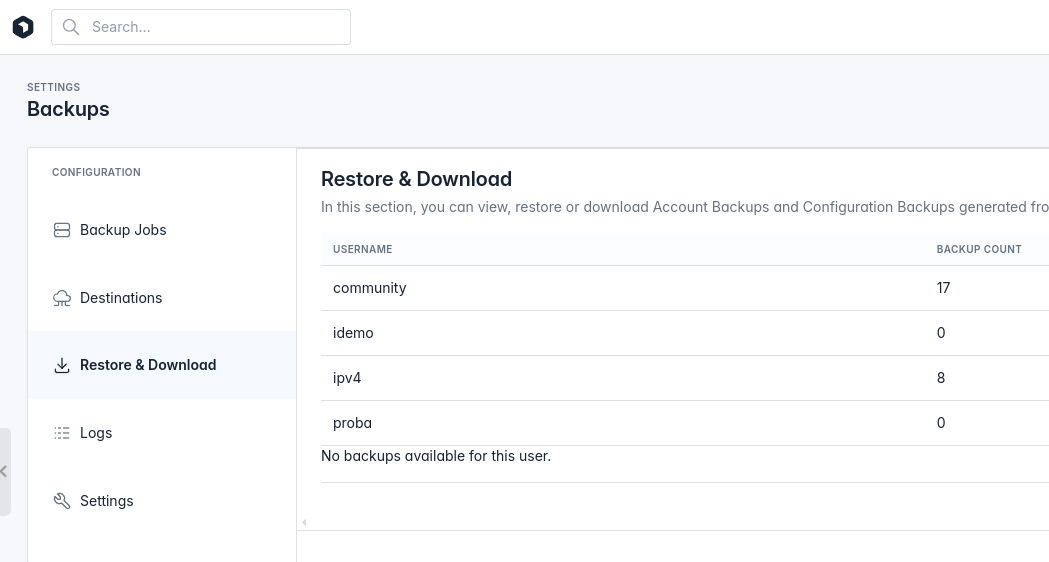Click the hexagon logo icon
This screenshot has width=1049, height=562.
point(23,27)
